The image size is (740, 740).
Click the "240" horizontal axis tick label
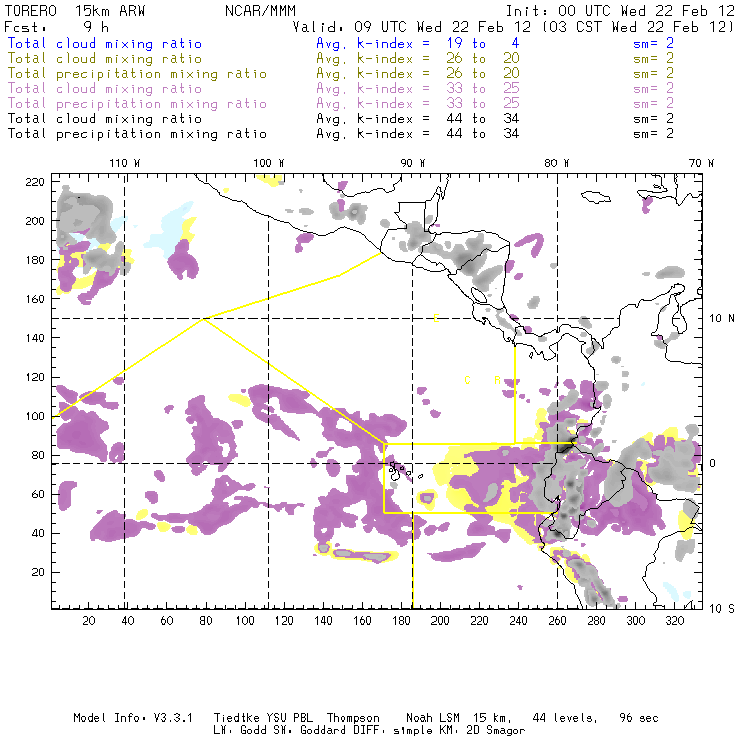point(518,621)
